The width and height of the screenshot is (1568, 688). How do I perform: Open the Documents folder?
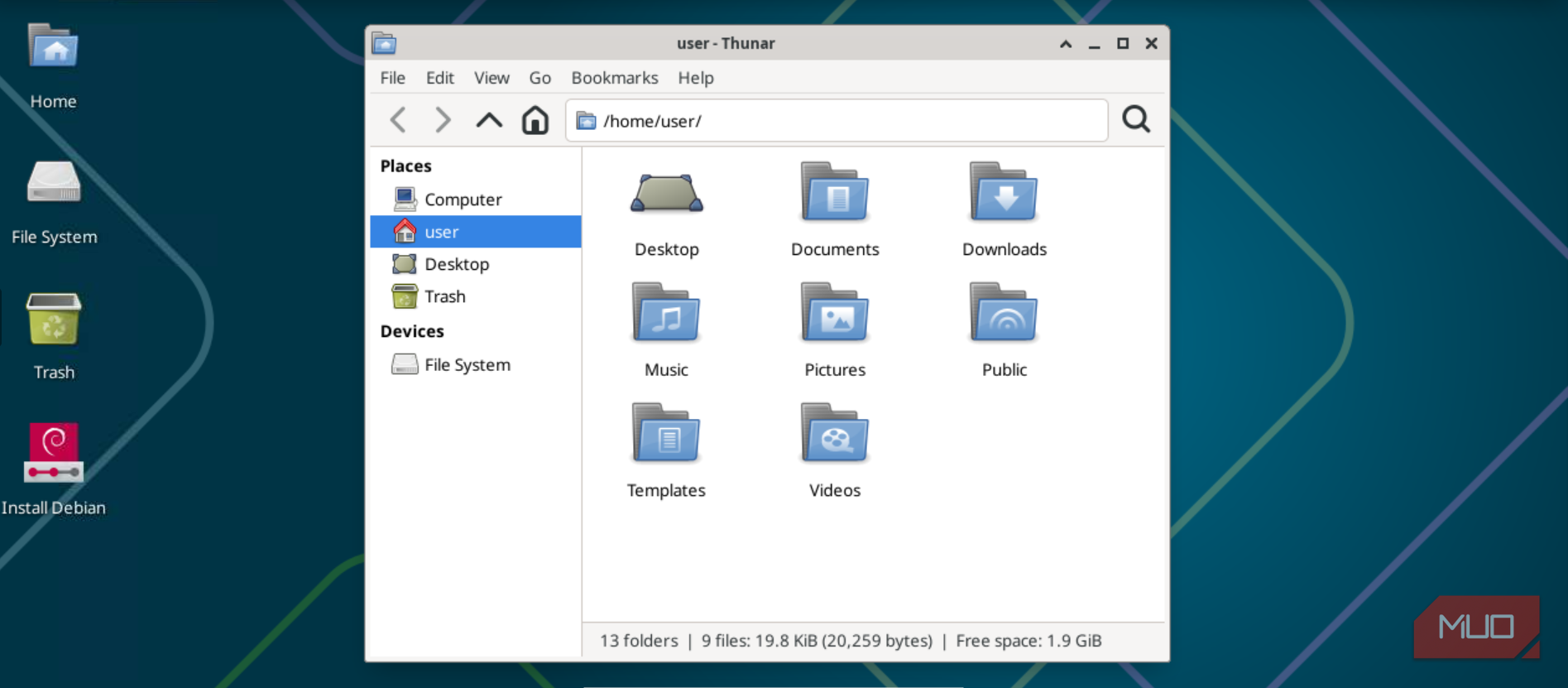point(835,209)
